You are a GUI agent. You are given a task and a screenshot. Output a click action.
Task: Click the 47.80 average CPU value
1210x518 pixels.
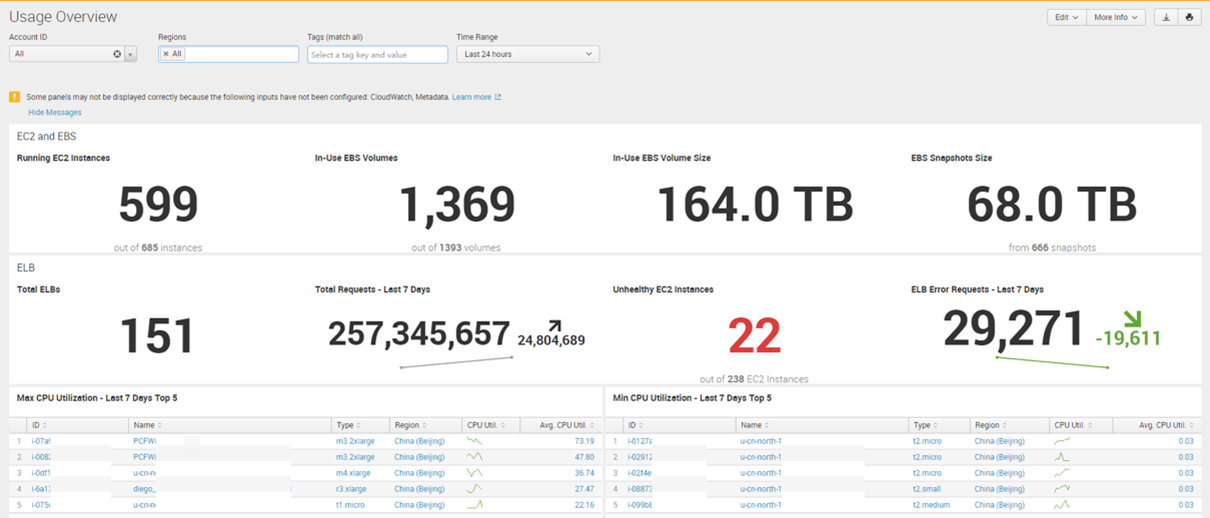584,457
